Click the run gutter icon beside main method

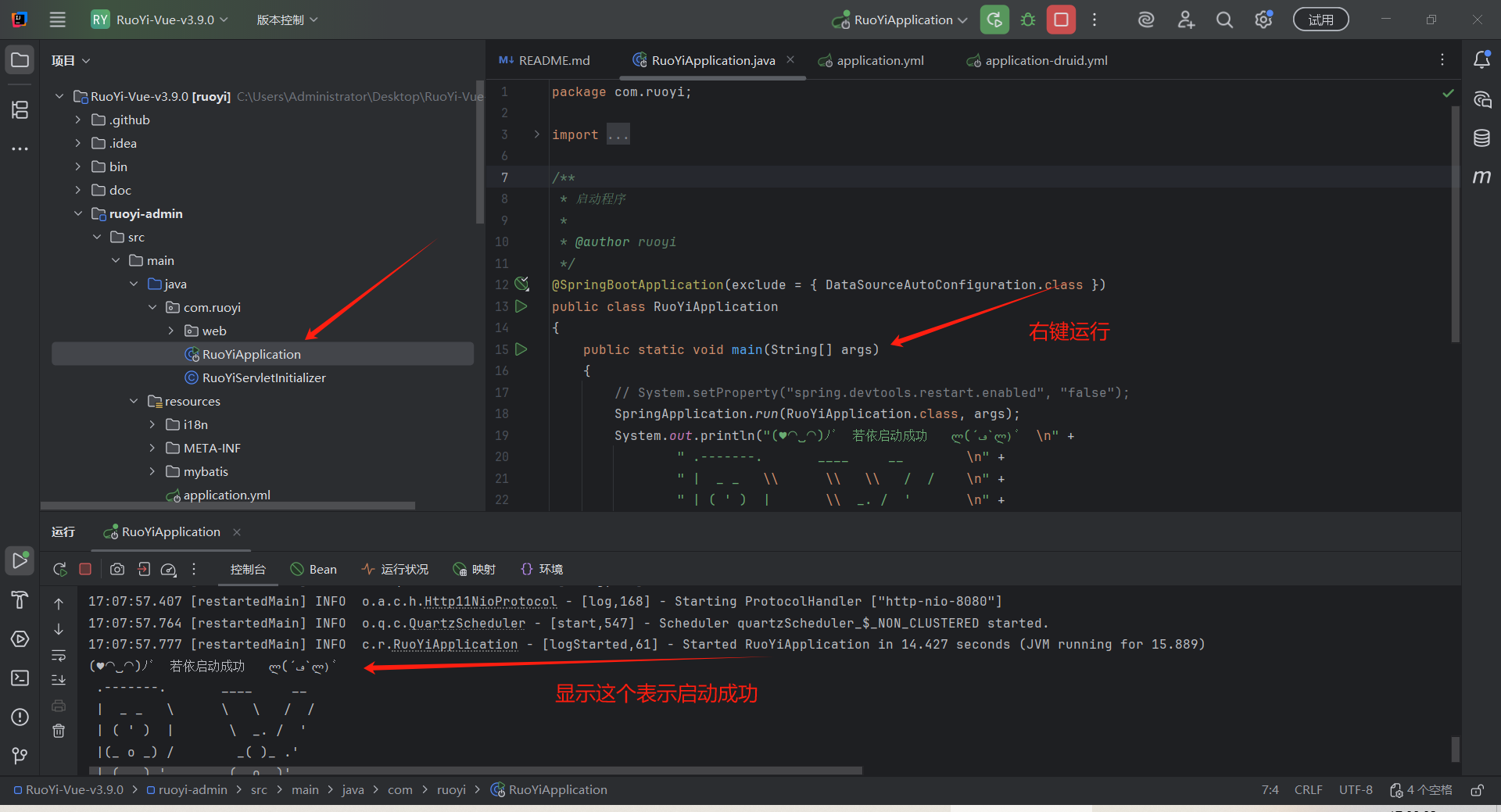pyautogui.click(x=521, y=349)
